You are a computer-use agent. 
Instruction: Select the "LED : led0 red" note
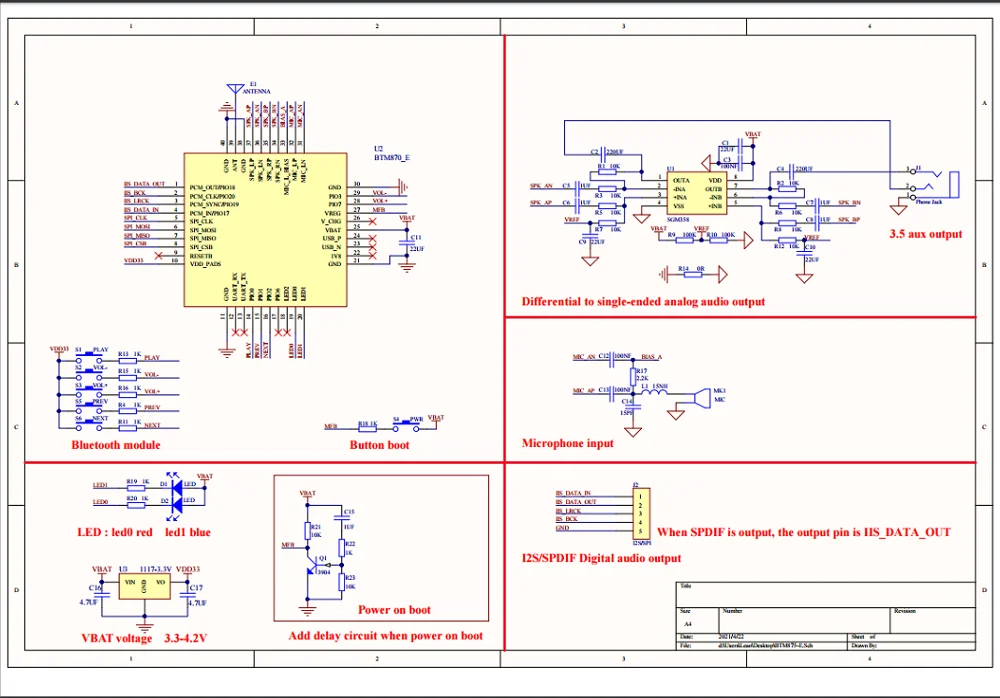coord(115,532)
